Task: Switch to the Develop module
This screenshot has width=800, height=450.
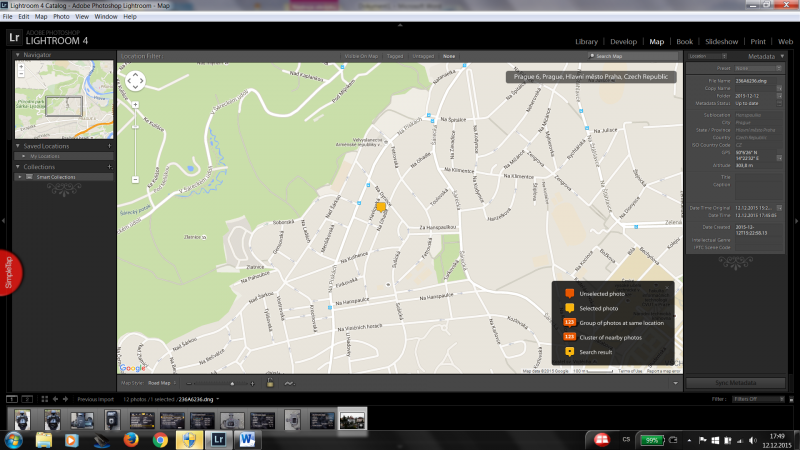Action: 623,42
